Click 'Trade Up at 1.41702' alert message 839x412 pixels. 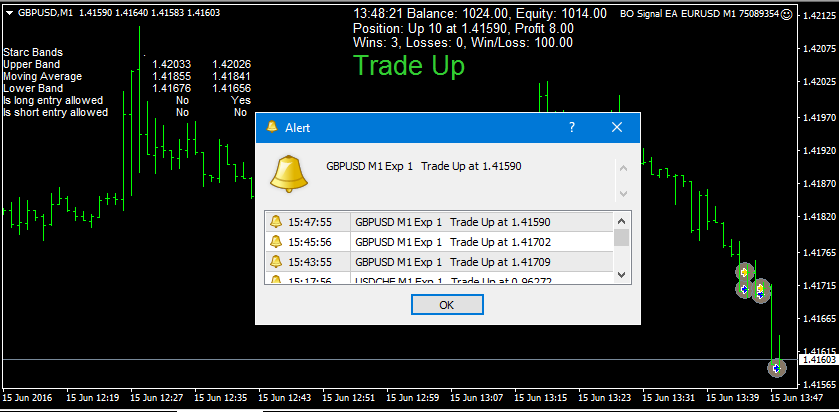[x=501, y=242]
